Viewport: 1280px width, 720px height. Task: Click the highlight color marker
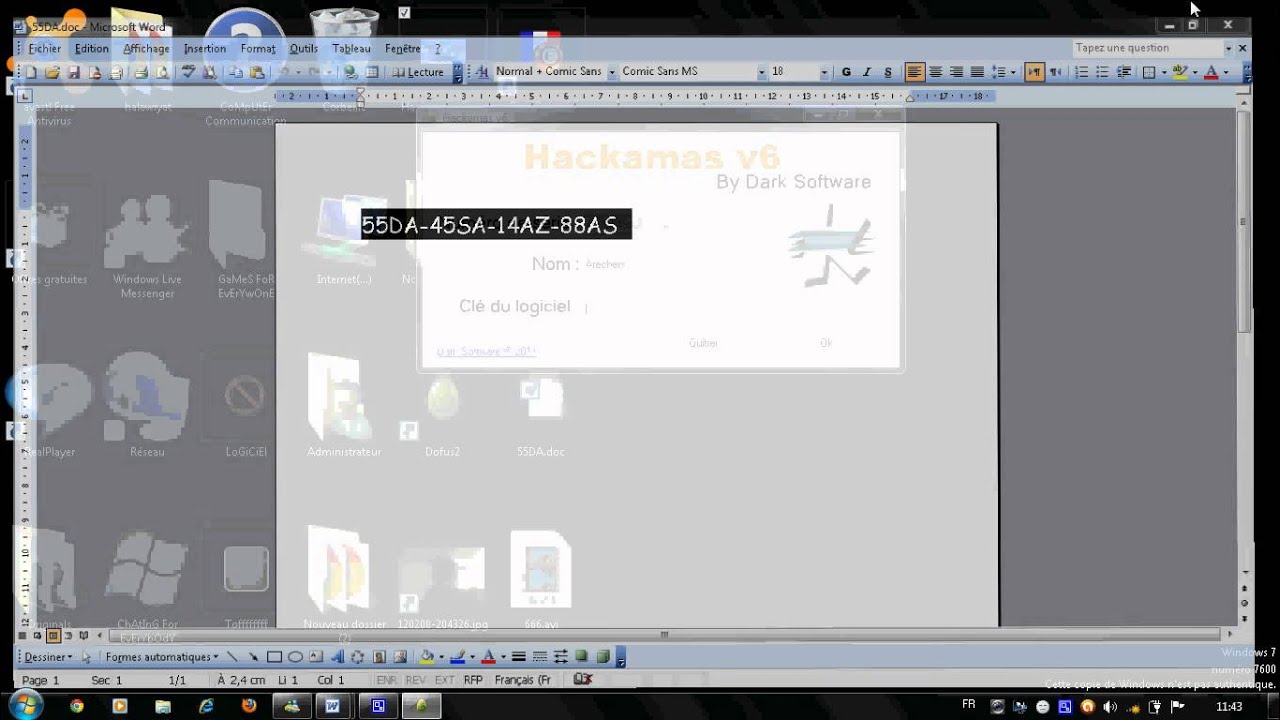(1180, 72)
